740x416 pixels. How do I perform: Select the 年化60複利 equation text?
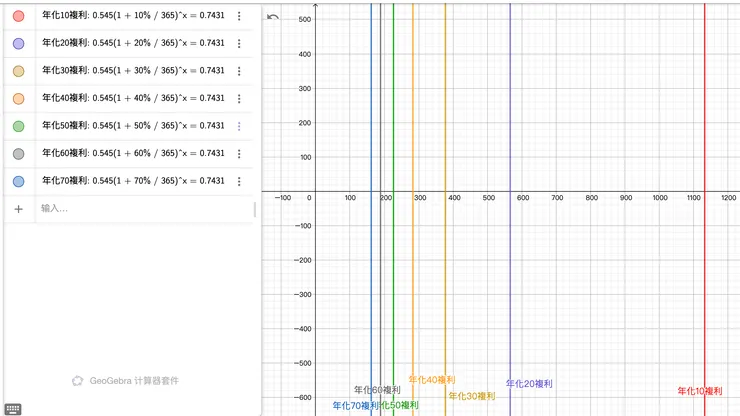(x=133, y=153)
